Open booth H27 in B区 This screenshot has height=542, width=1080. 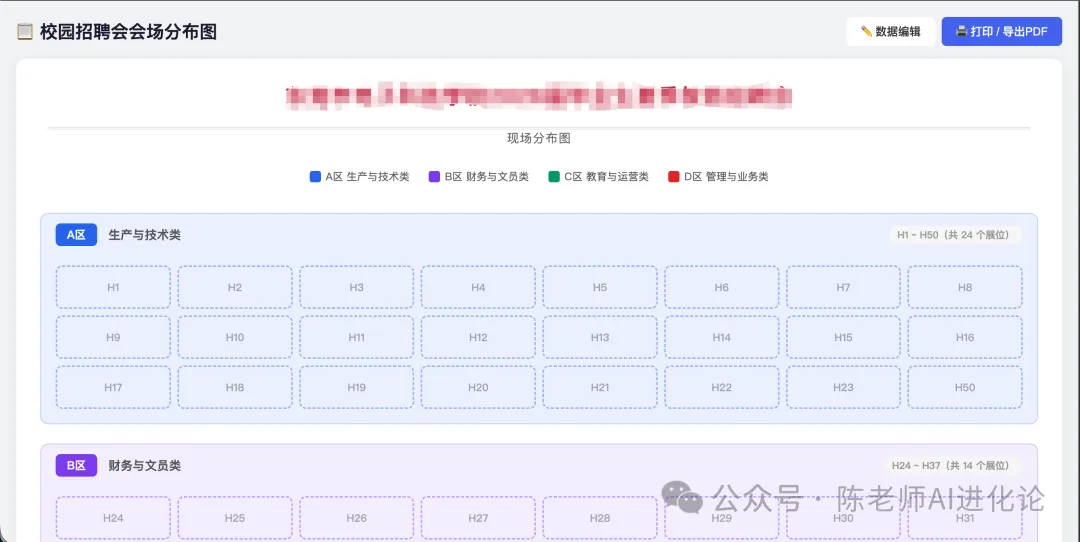[x=478, y=518]
